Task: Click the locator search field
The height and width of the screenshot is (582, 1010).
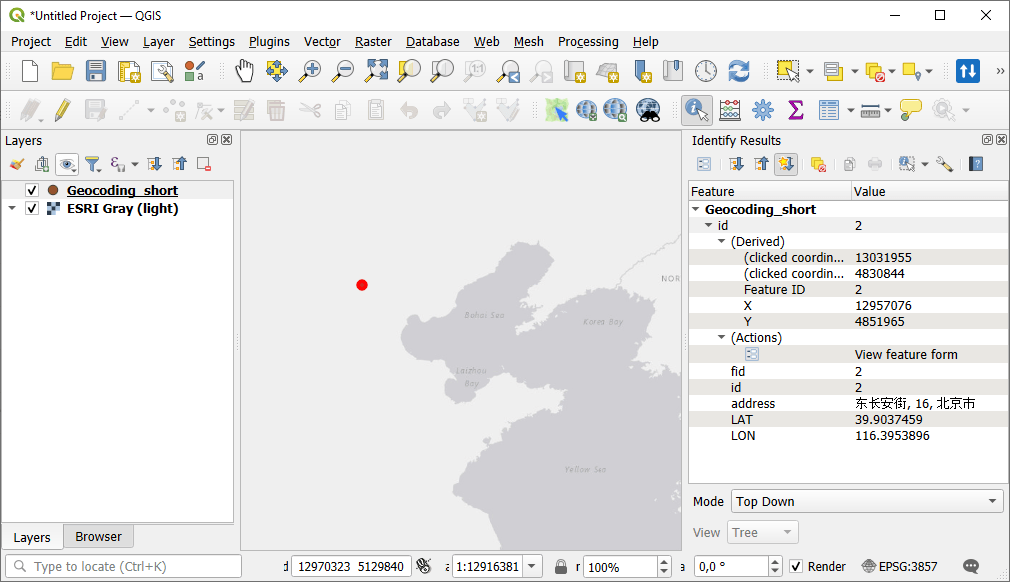Action: [x=124, y=567]
